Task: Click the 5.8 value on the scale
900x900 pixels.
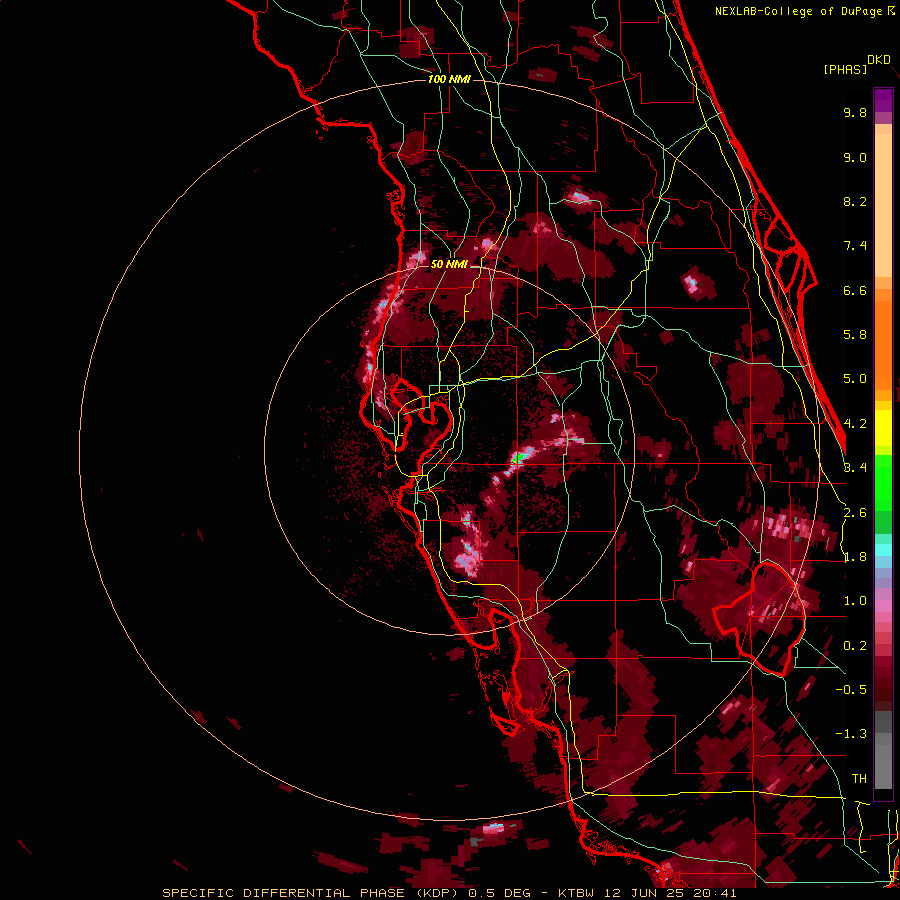Action: (x=855, y=335)
